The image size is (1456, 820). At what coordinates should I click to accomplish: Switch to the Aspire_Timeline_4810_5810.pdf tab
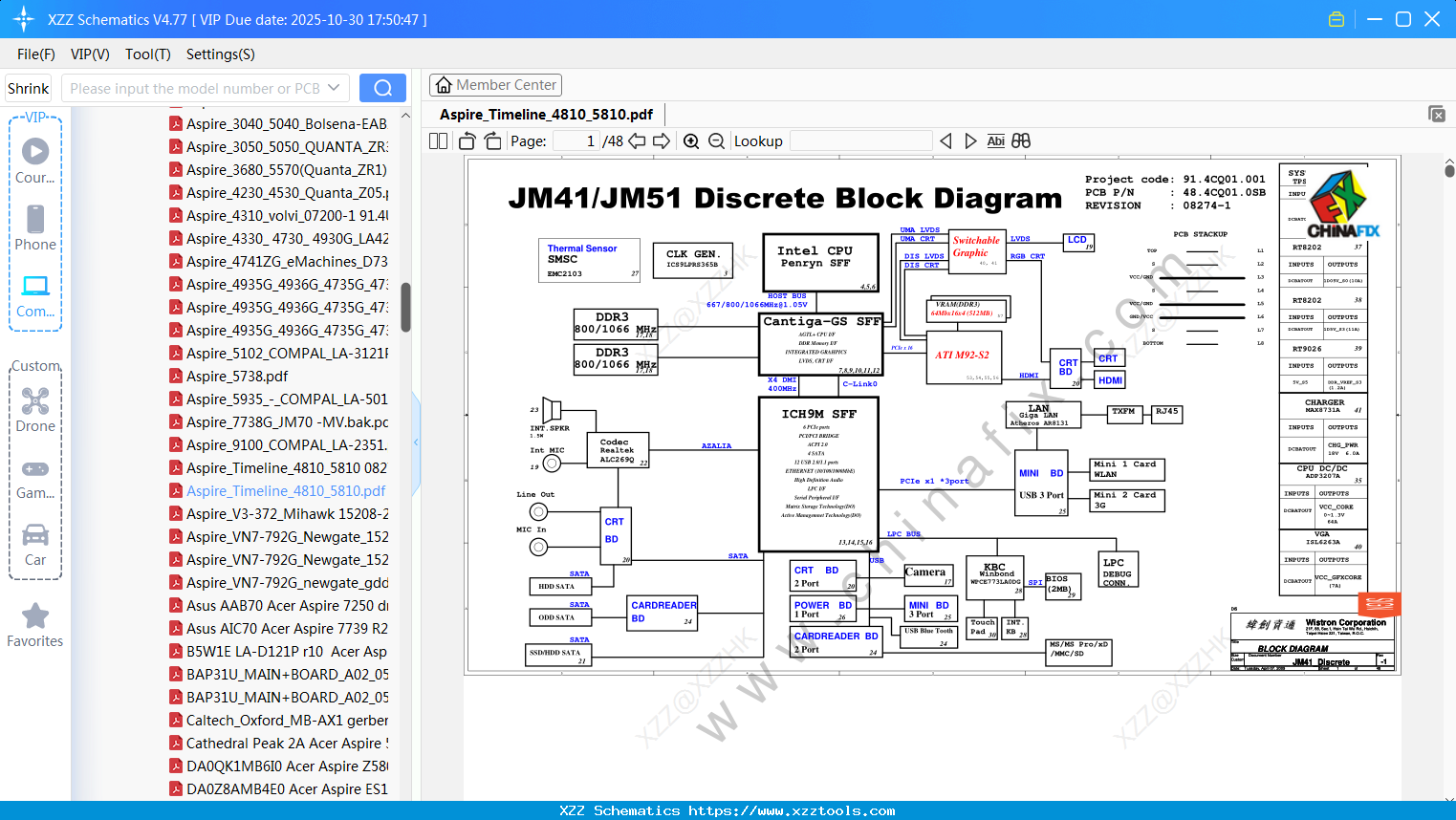546,115
